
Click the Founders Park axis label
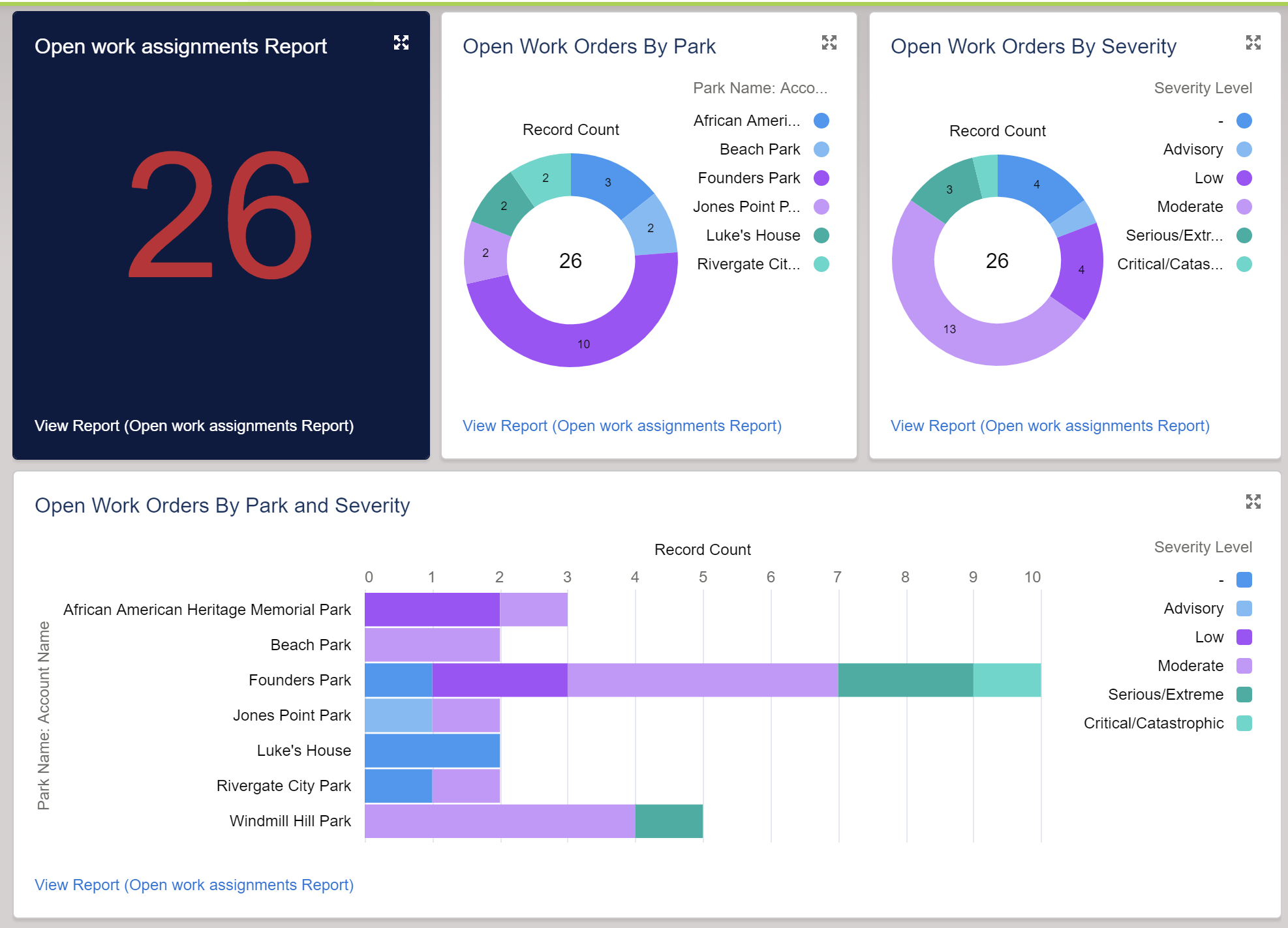pyautogui.click(x=299, y=680)
